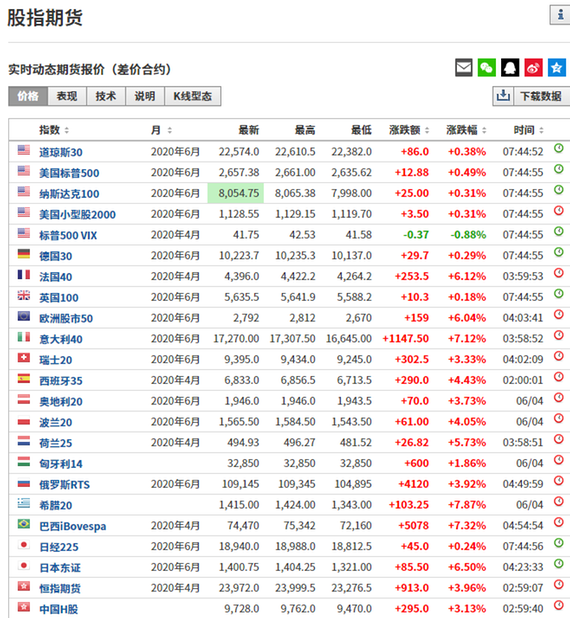Share to QQ with black penguin icon

click(510, 68)
